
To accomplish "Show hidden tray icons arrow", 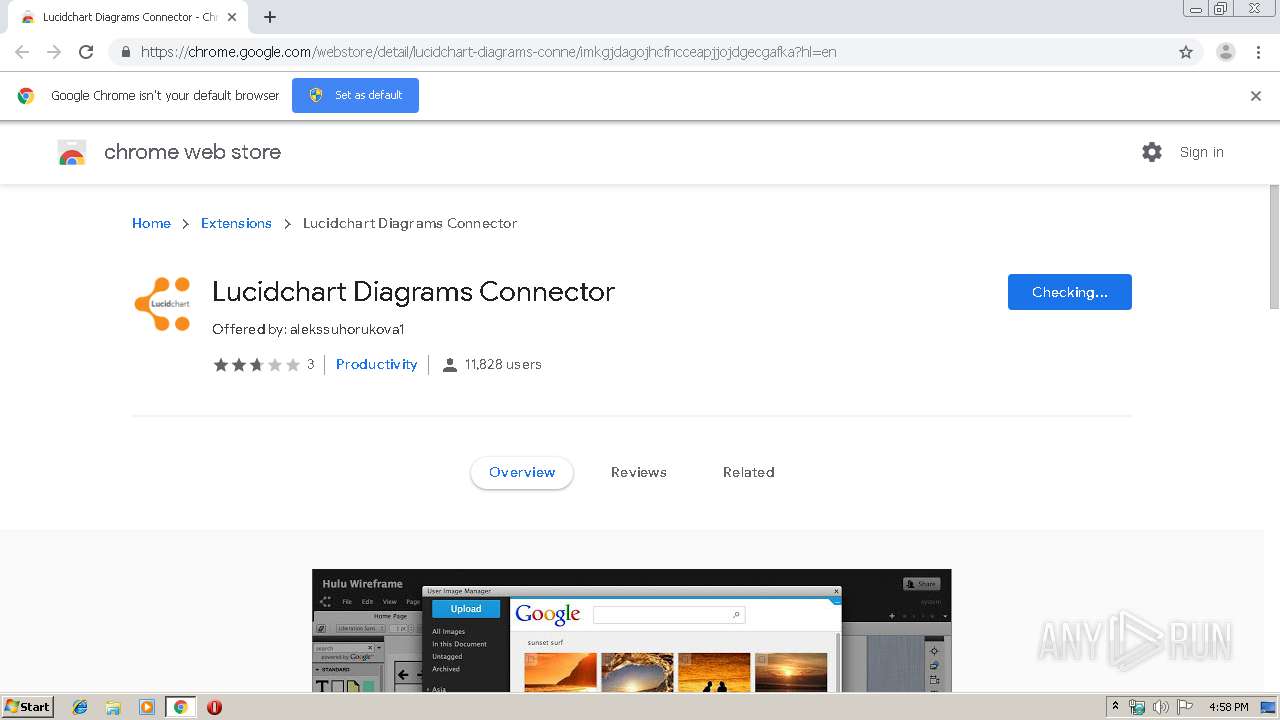I will (1115, 707).
